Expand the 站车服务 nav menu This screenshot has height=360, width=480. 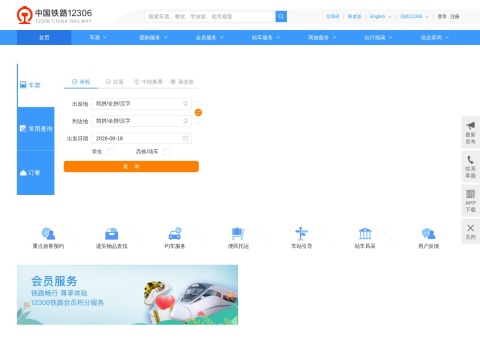[x=266, y=37]
